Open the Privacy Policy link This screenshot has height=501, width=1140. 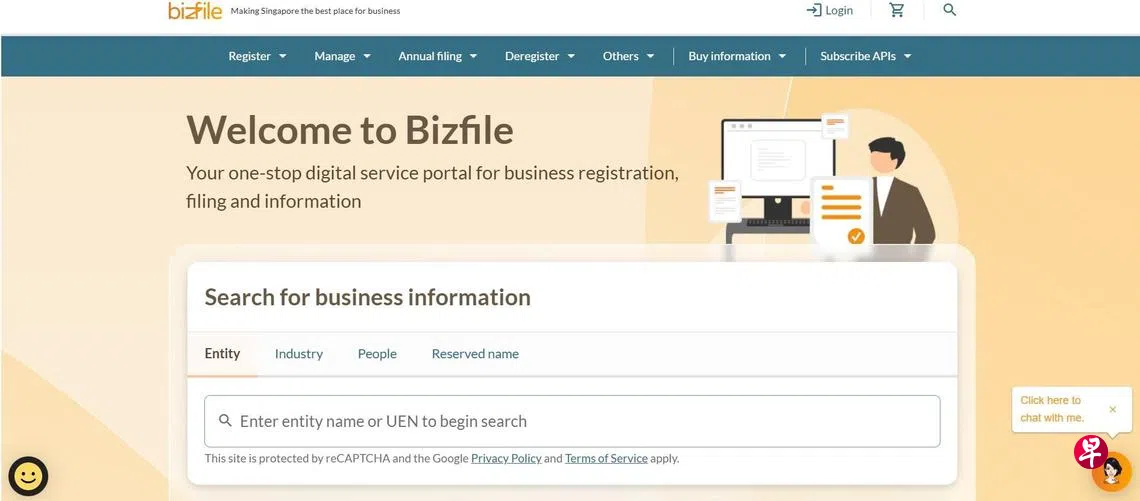506,458
